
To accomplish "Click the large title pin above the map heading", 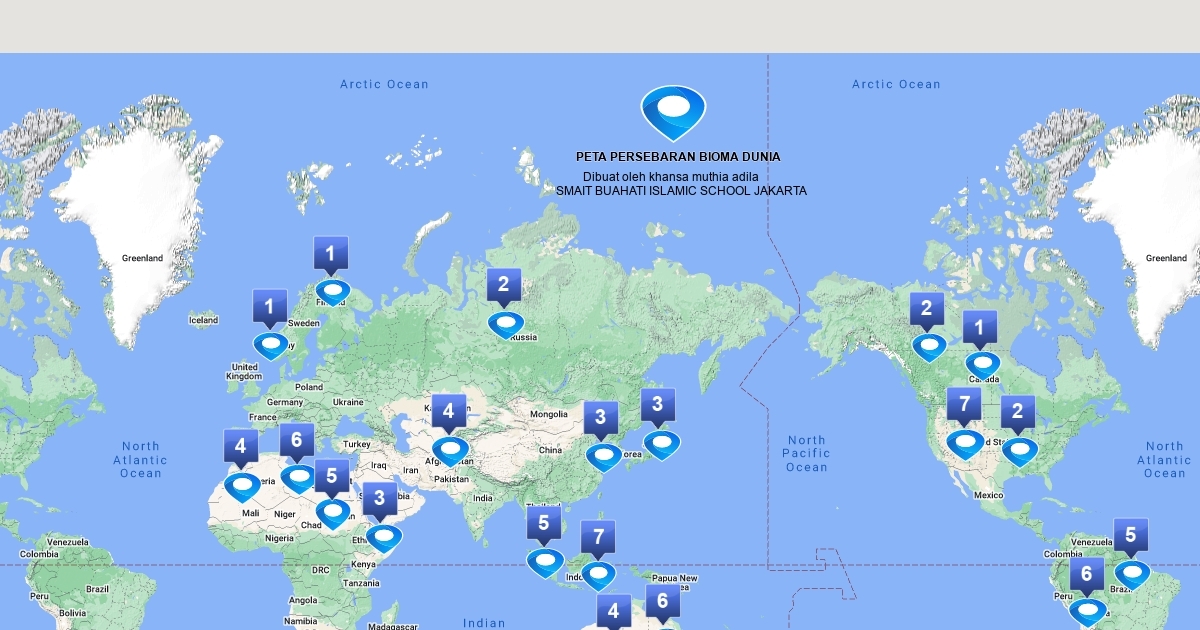I will click(673, 111).
